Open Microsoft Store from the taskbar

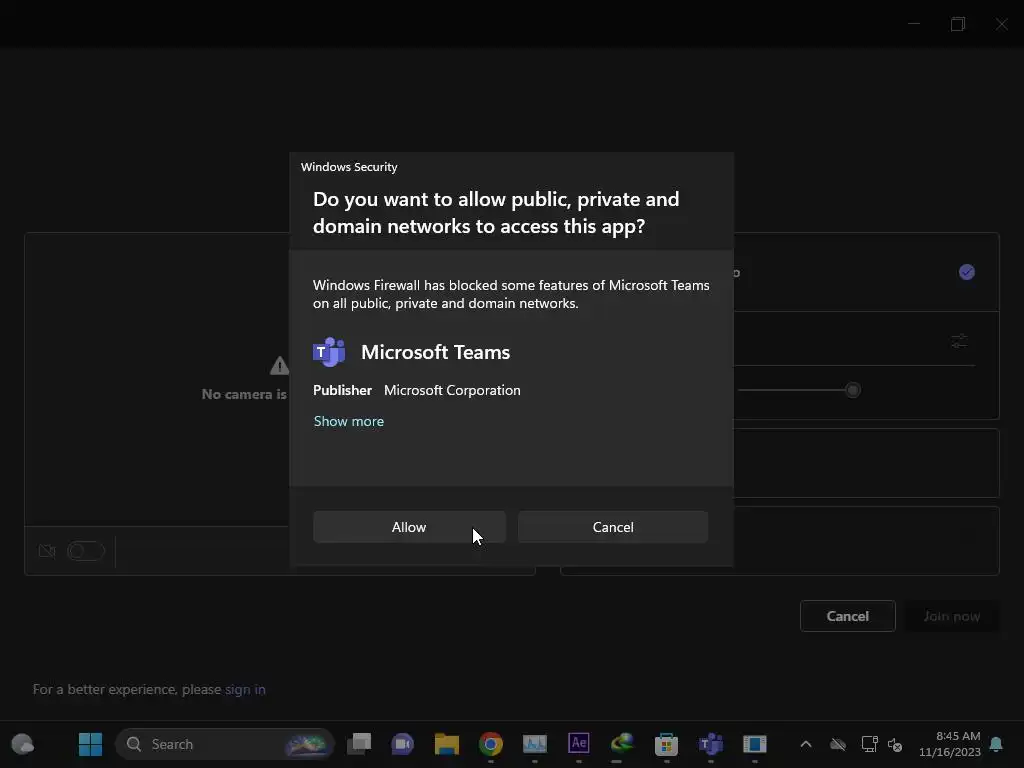click(666, 744)
